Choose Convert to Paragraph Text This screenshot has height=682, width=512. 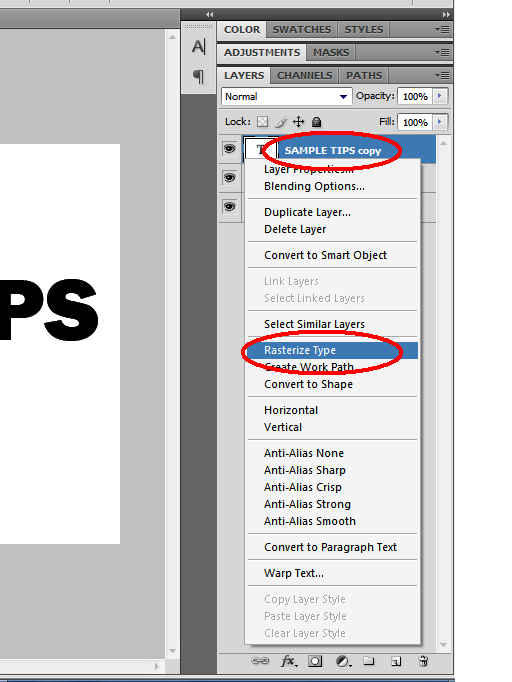331,547
